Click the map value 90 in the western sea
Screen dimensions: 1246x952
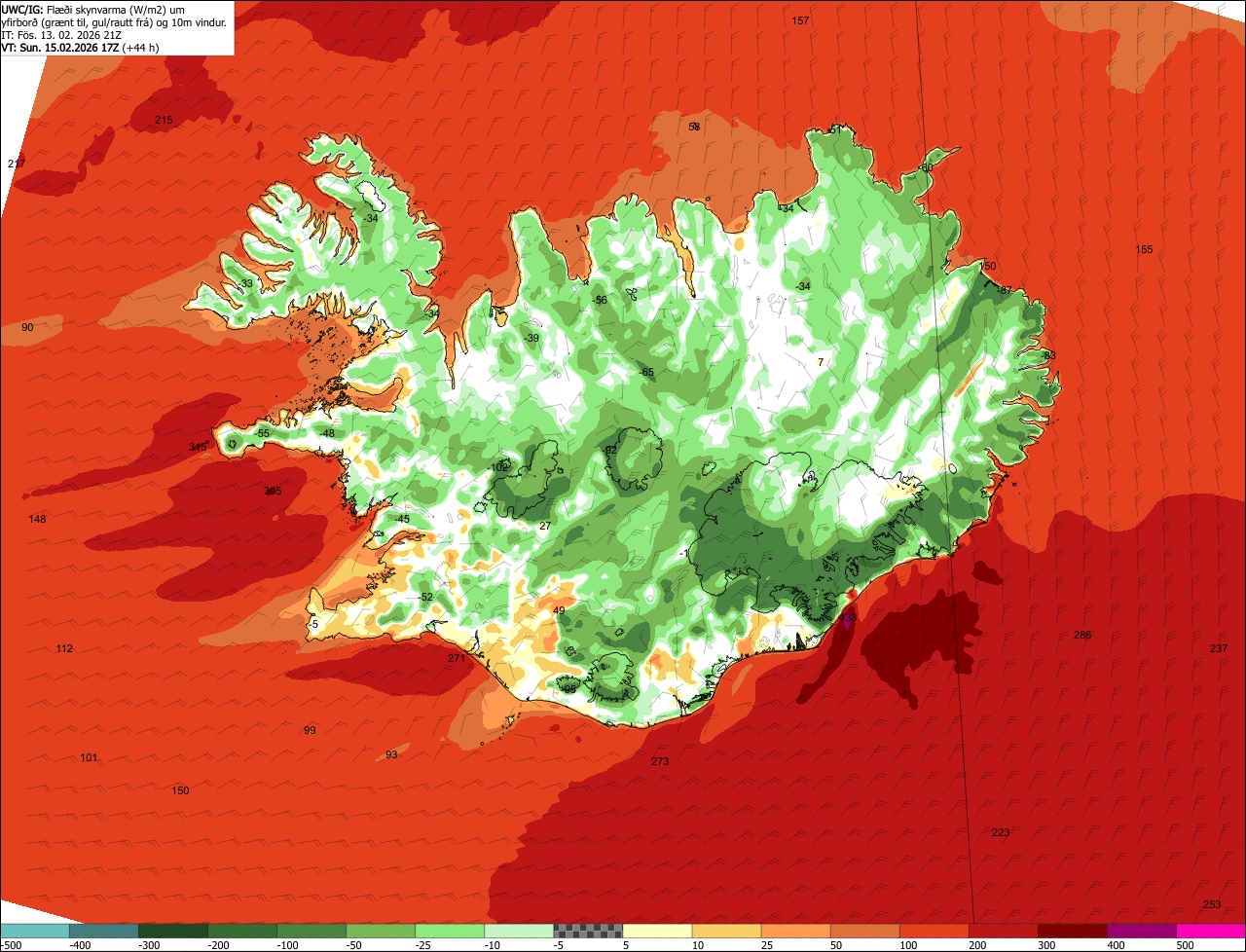[x=27, y=327]
